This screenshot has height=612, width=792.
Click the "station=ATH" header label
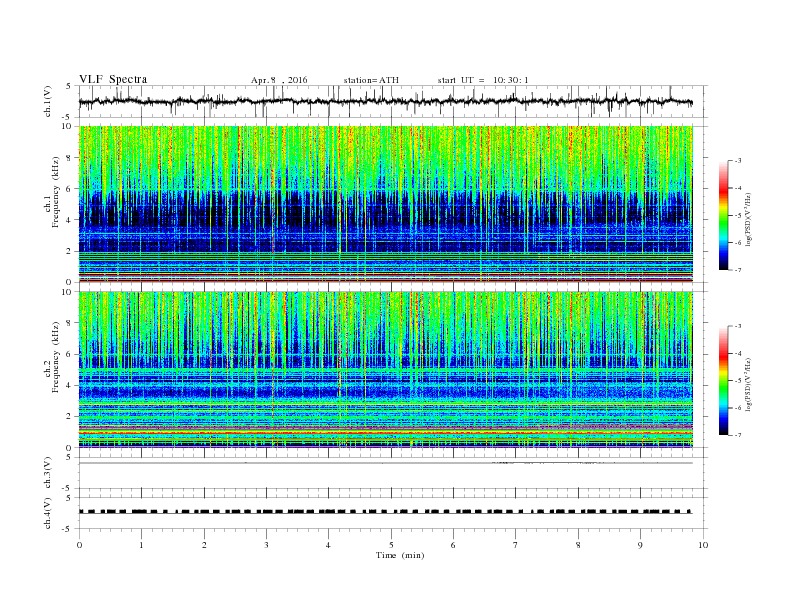(371, 80)
